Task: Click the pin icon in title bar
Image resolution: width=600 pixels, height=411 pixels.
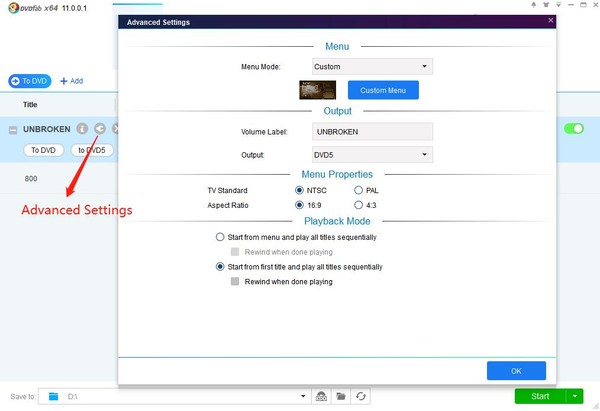Action: (533, 5)
